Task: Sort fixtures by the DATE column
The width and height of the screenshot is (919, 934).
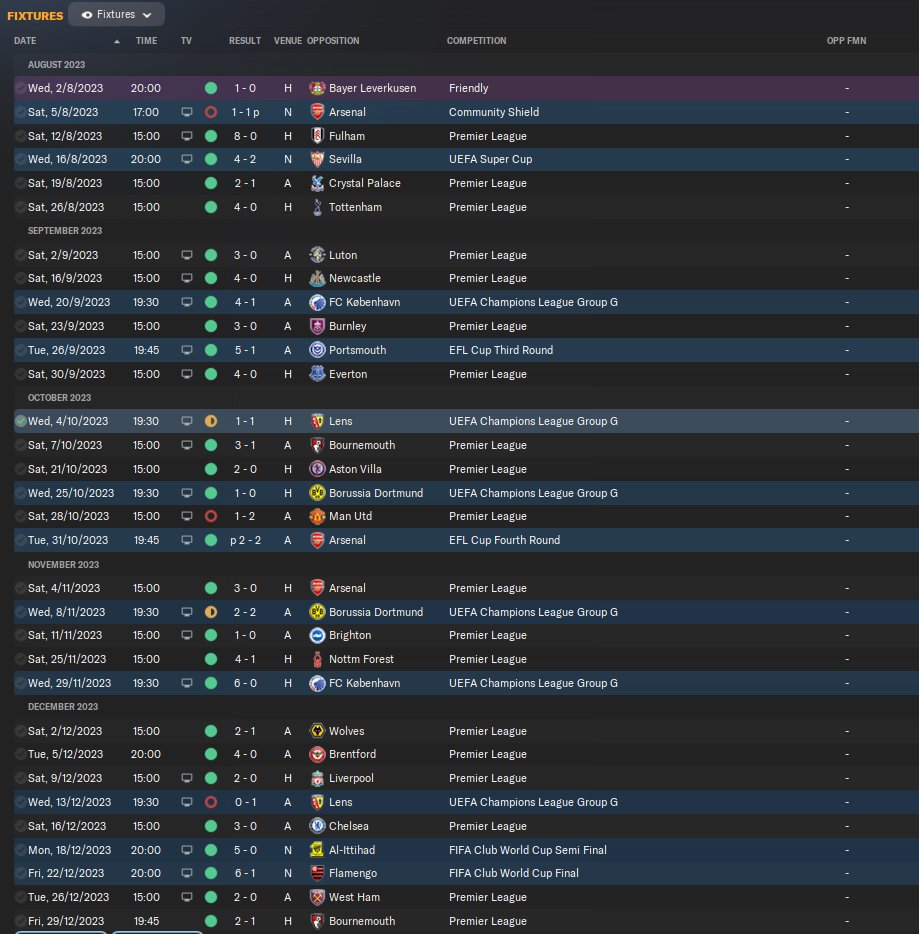Action: coord(25,41)
